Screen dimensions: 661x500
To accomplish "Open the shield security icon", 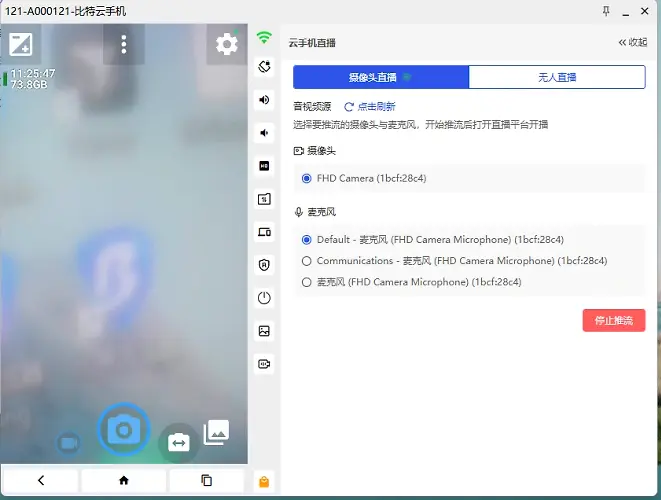I will point(264,265).
